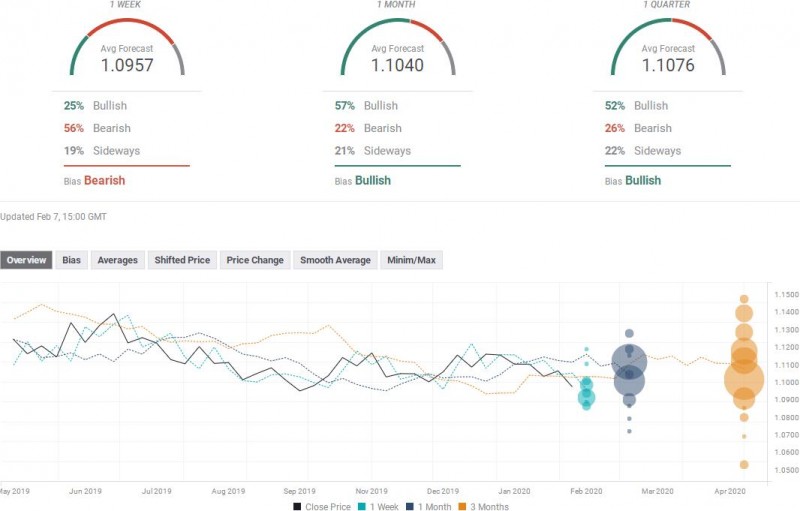Toggle Close Price series in legend
The width and height of the screenshot is (800, 511).
(322, 506)
